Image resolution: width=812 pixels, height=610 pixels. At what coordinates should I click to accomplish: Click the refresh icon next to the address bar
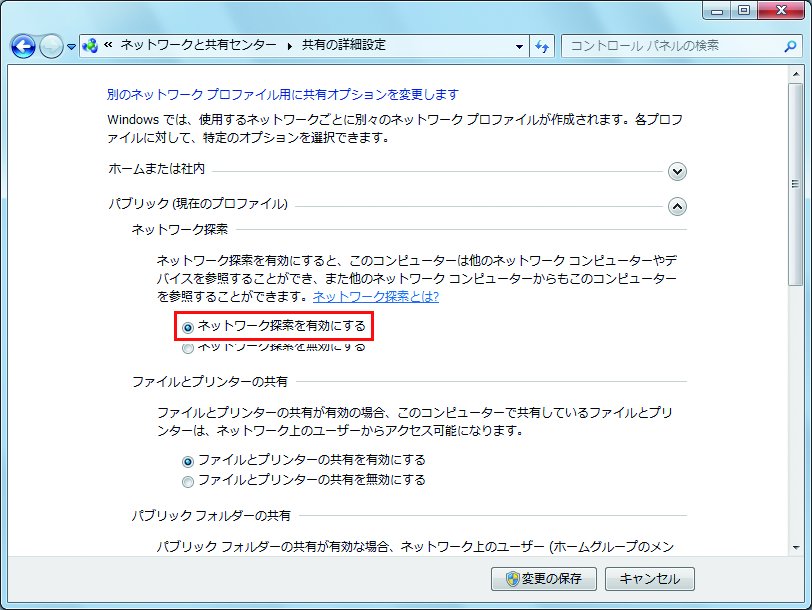pos(541,46)
